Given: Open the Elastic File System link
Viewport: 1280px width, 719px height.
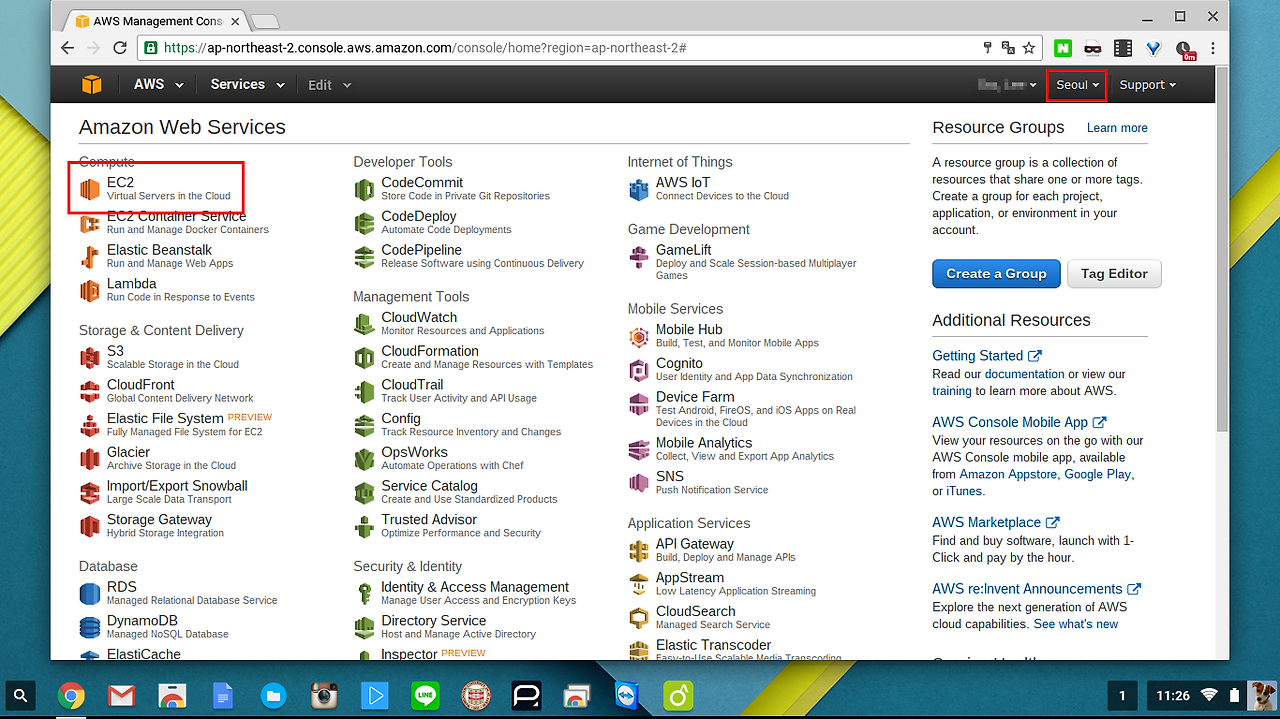Looking at the screenshot, I should (x=165, y=418).
